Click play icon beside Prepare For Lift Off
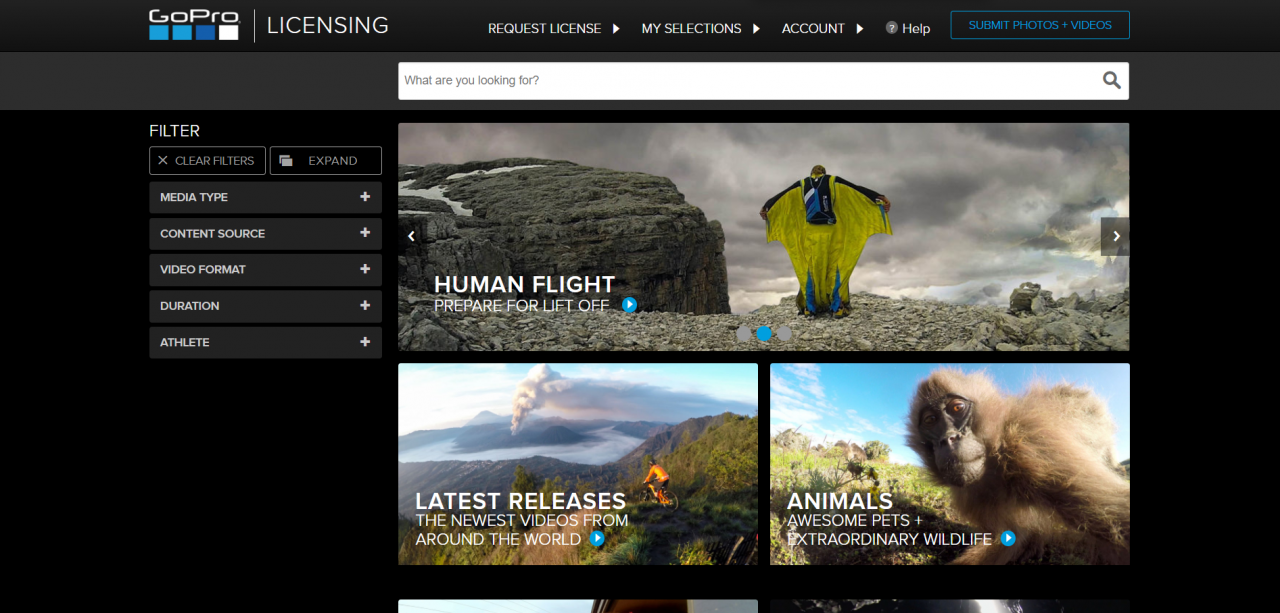 [x=629, y=305]
